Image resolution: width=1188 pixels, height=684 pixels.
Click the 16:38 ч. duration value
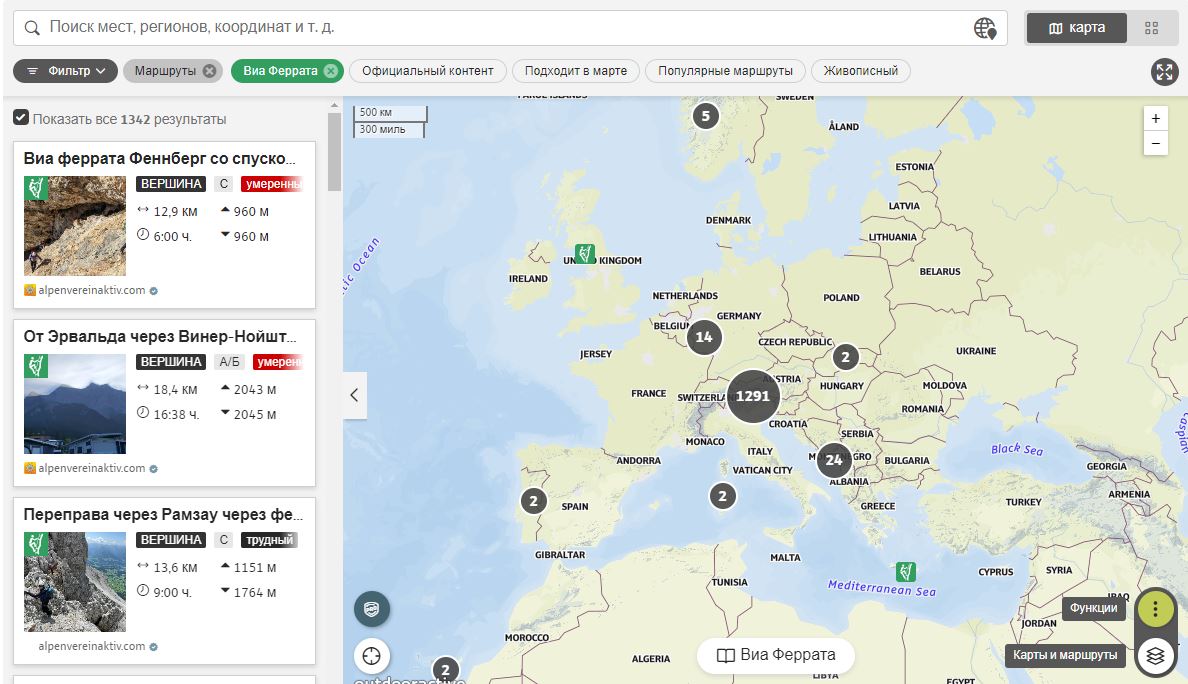click(x=176, y=414)
